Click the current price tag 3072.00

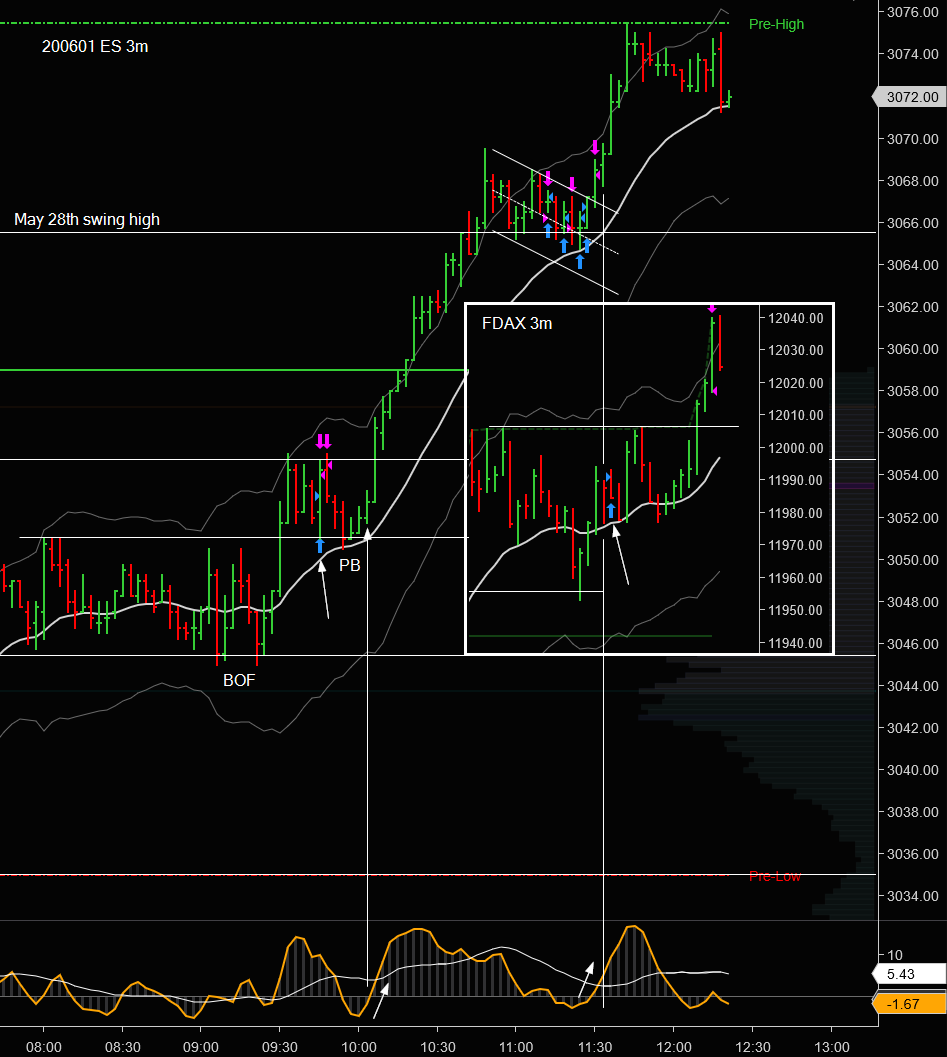911,97
